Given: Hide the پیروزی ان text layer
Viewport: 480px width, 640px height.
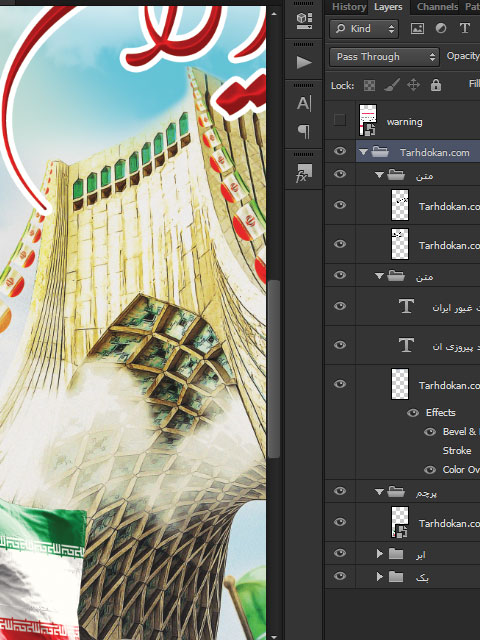Looking at the screenshot, I should pos(340,345).
